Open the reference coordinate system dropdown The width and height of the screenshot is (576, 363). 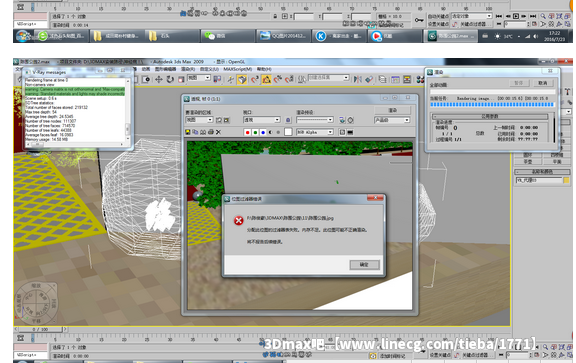click(199, 78)
